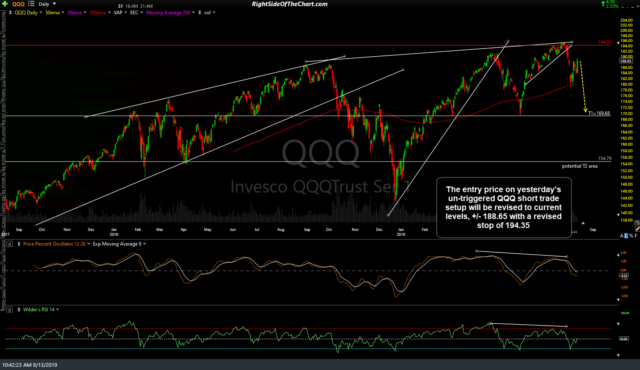The width and height of the screenshot is (640, 370).
Task: Expand the EEC indicator dropdown
Action: [141, 13]
